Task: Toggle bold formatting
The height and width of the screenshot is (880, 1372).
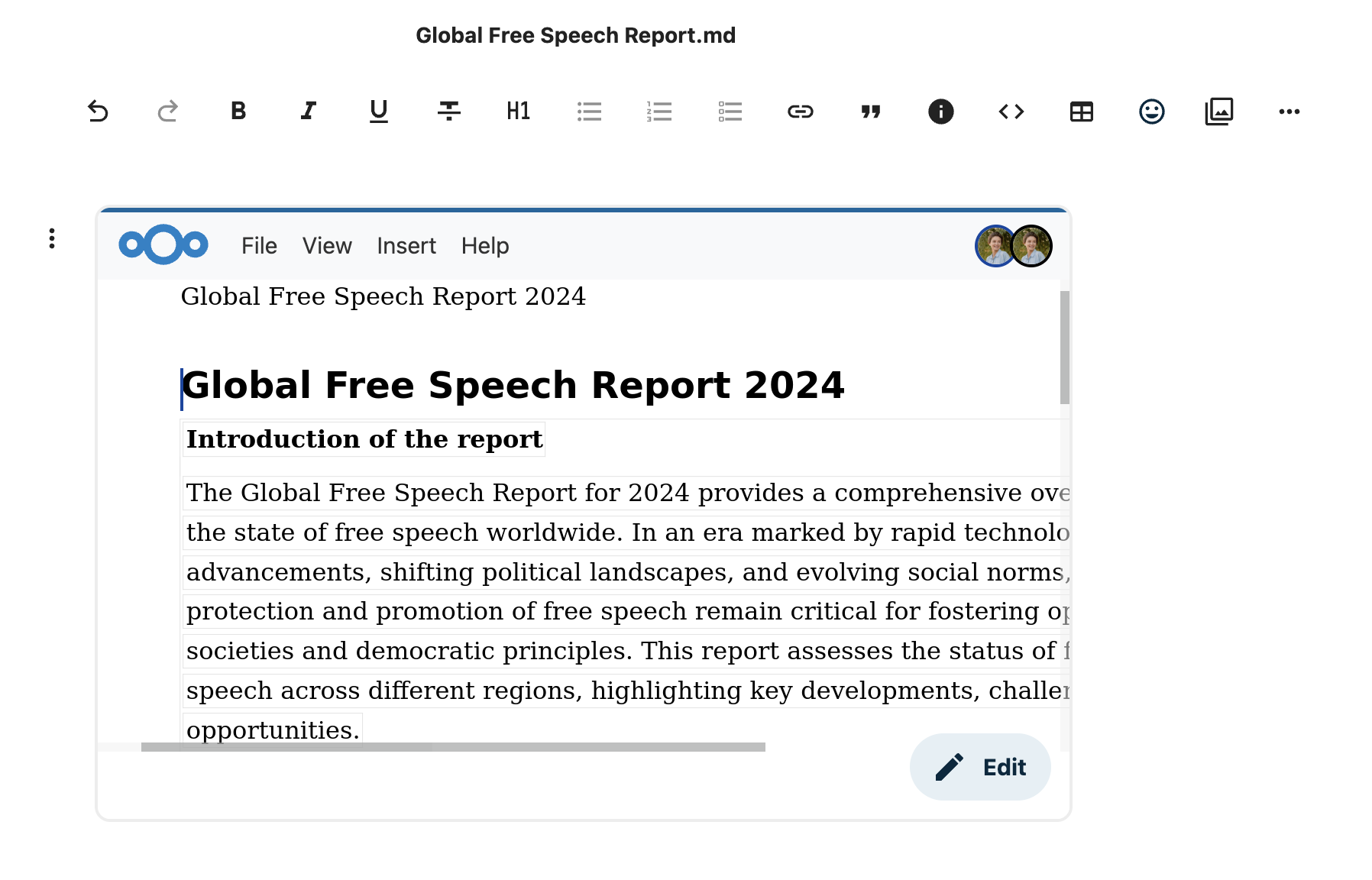Action: [238, 112]
